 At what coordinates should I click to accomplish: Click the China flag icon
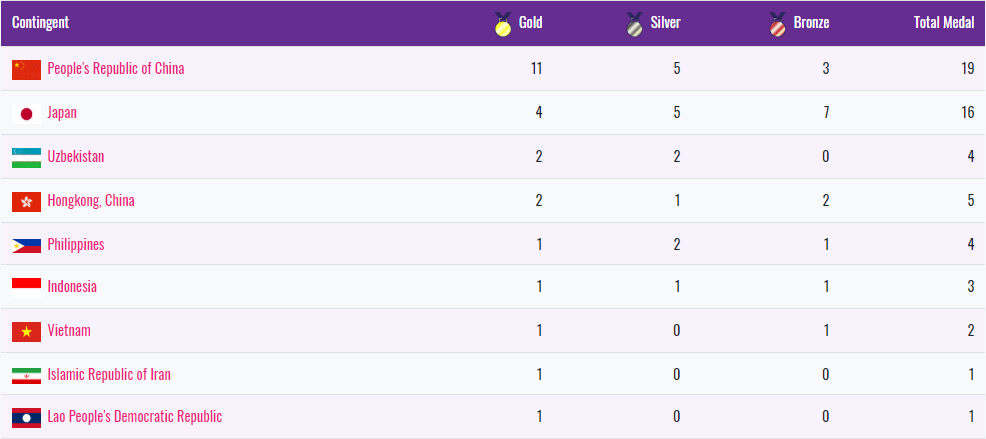coord(27,69)
